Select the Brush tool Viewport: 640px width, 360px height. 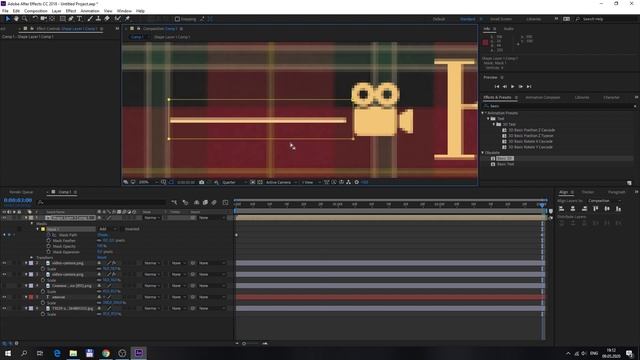[x=90, y=19]
